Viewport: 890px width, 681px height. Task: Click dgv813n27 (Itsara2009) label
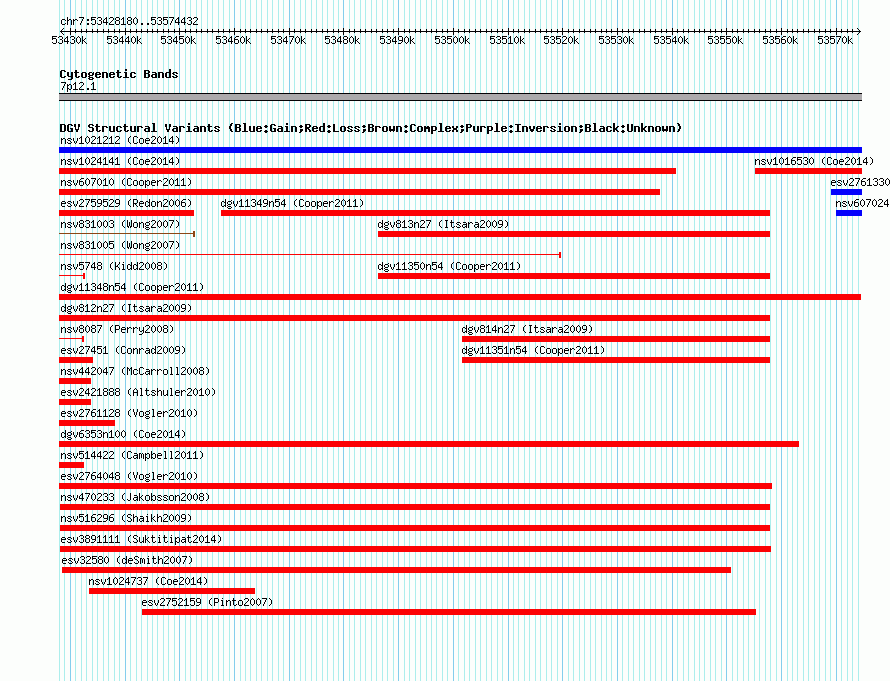pos(443,224)
